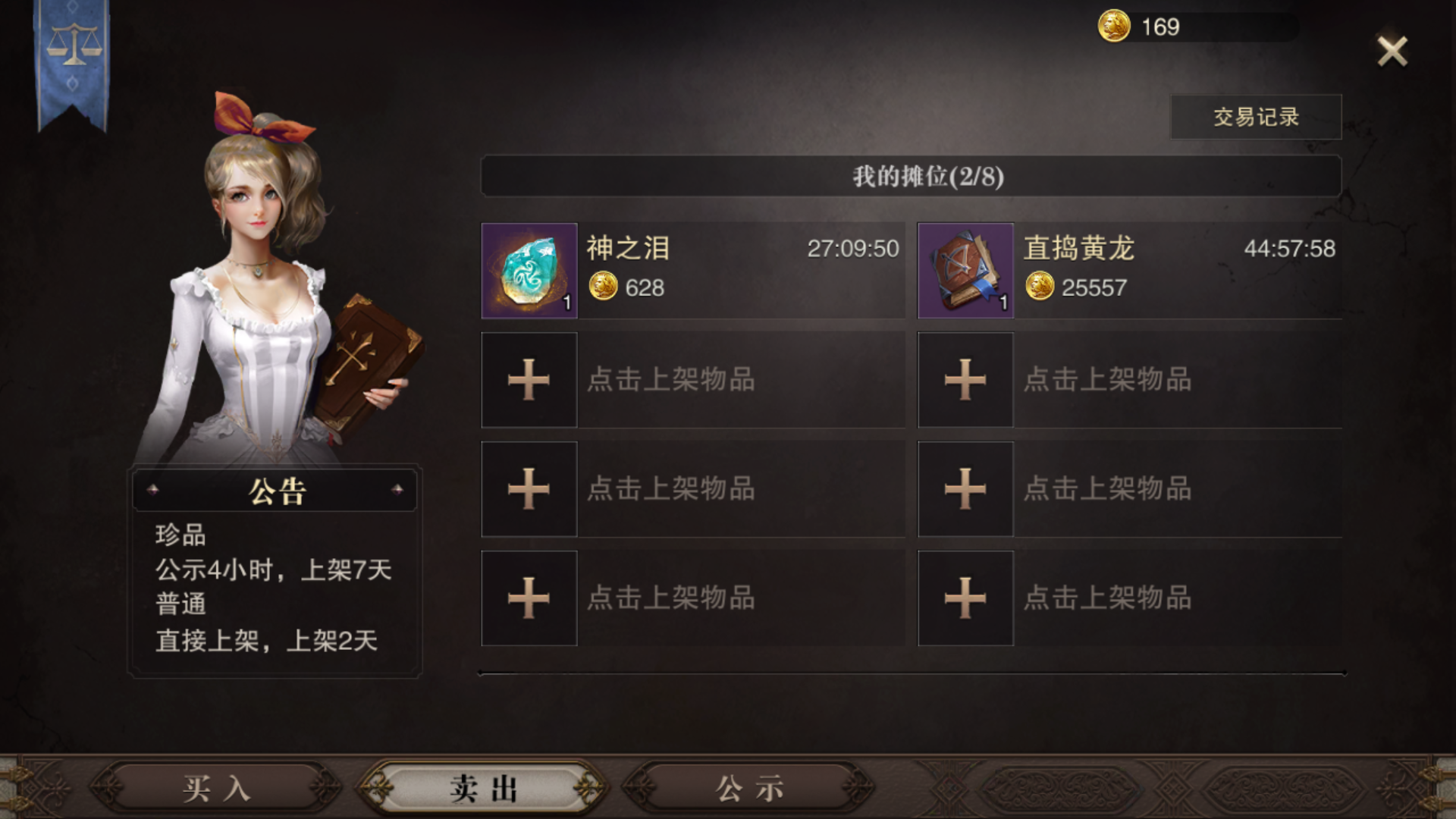Add item using right plus in second row
The width and height of the screenshot is (1456, 819).
pos(965,380)
